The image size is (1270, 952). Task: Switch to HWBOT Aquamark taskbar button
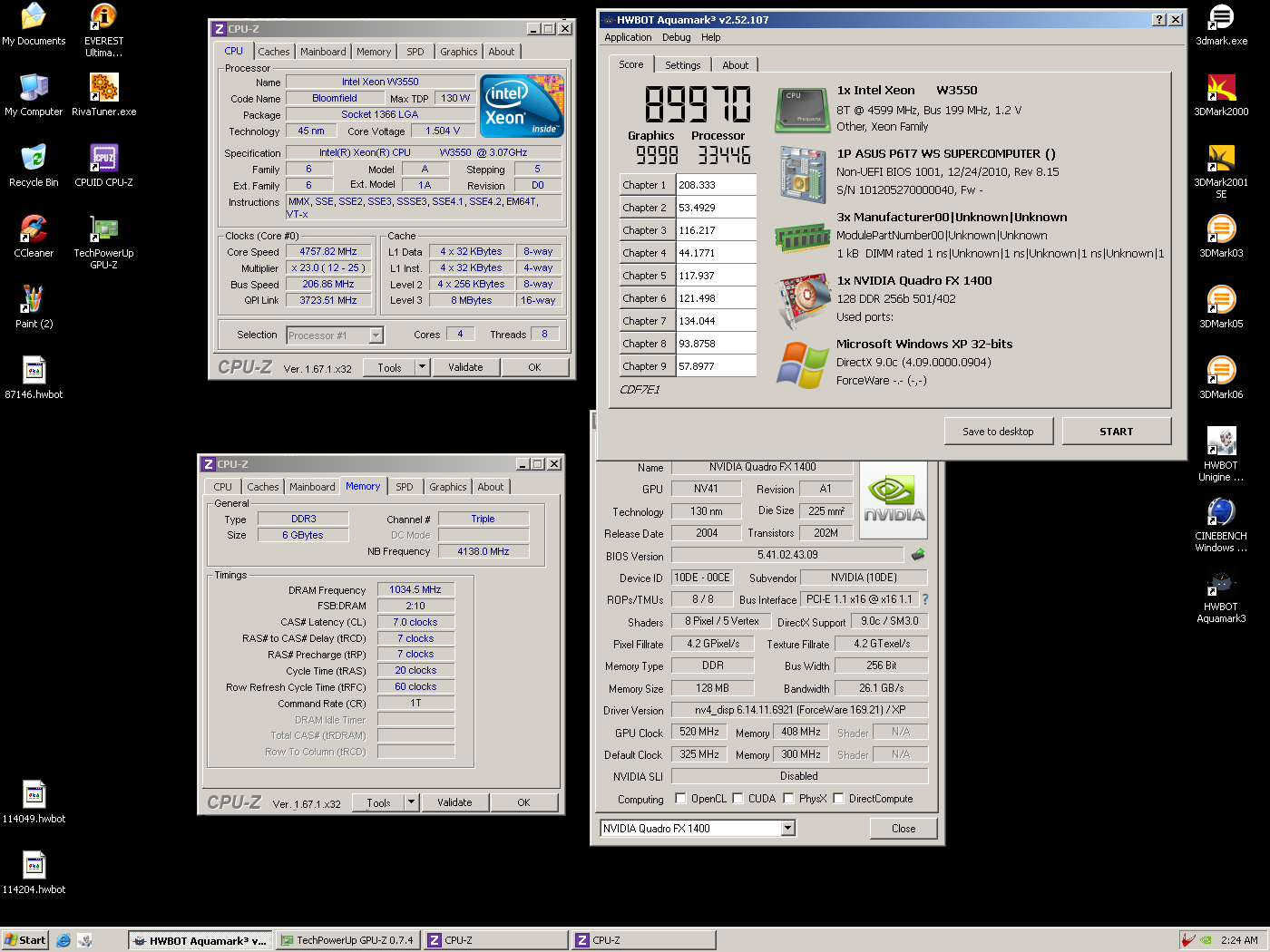click(200, 940)
